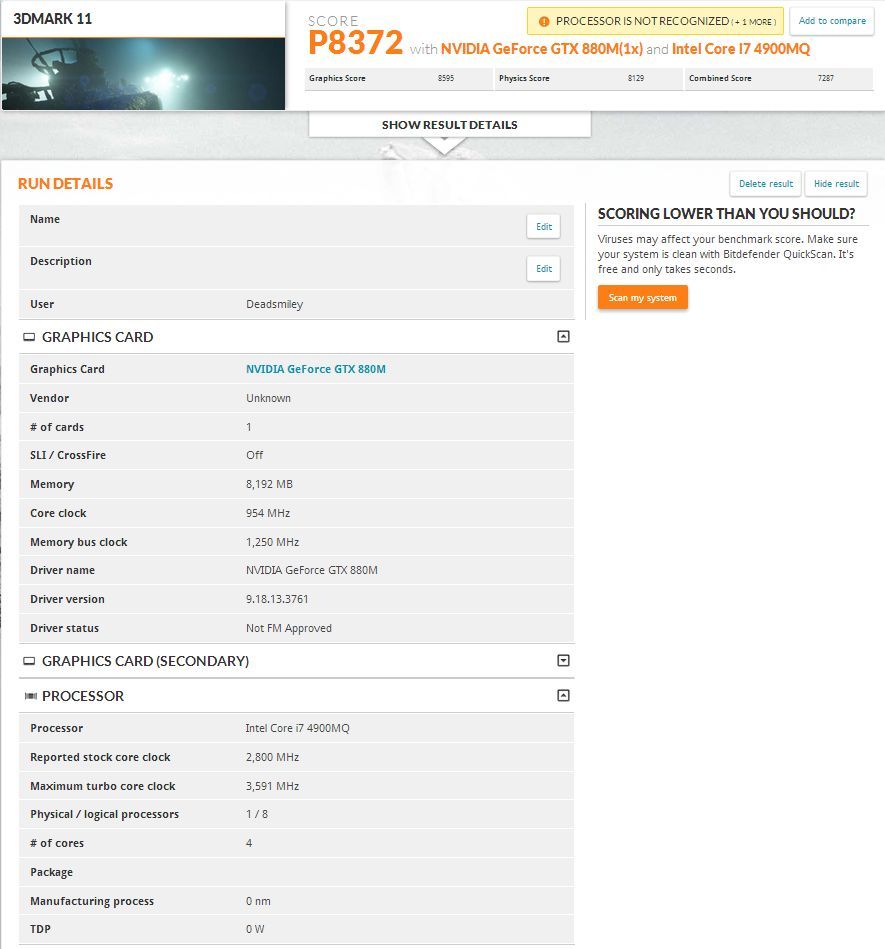Click the stock core clock 2,800 MHz
Screen dimensions: 885x949
click(272, 757)
